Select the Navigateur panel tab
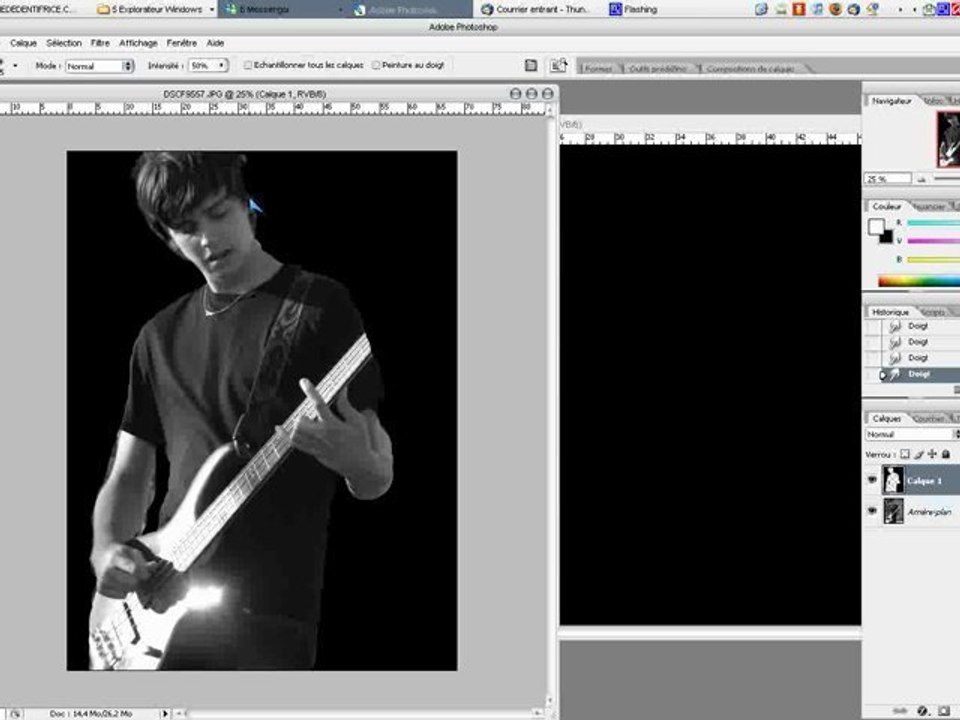960x720 pixels. (891, 100)
